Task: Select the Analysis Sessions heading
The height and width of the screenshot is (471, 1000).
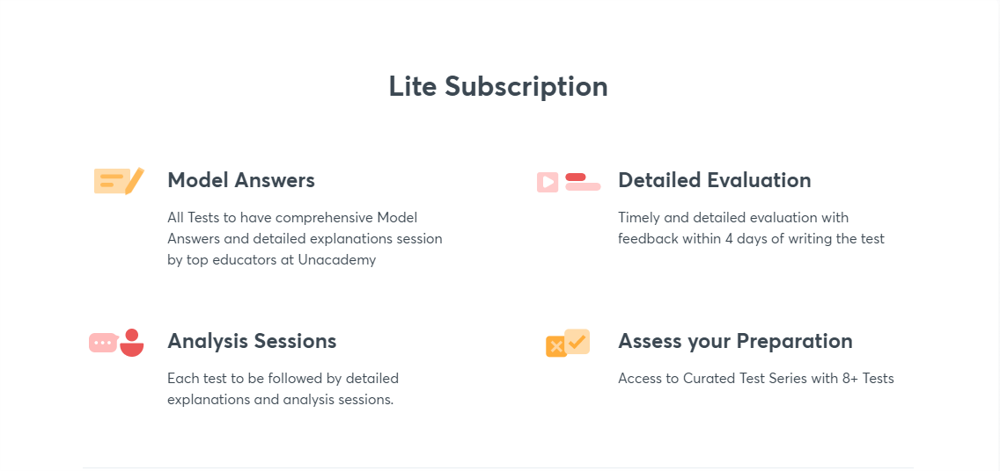Action: pyautogui.click(x=252, y=341)
